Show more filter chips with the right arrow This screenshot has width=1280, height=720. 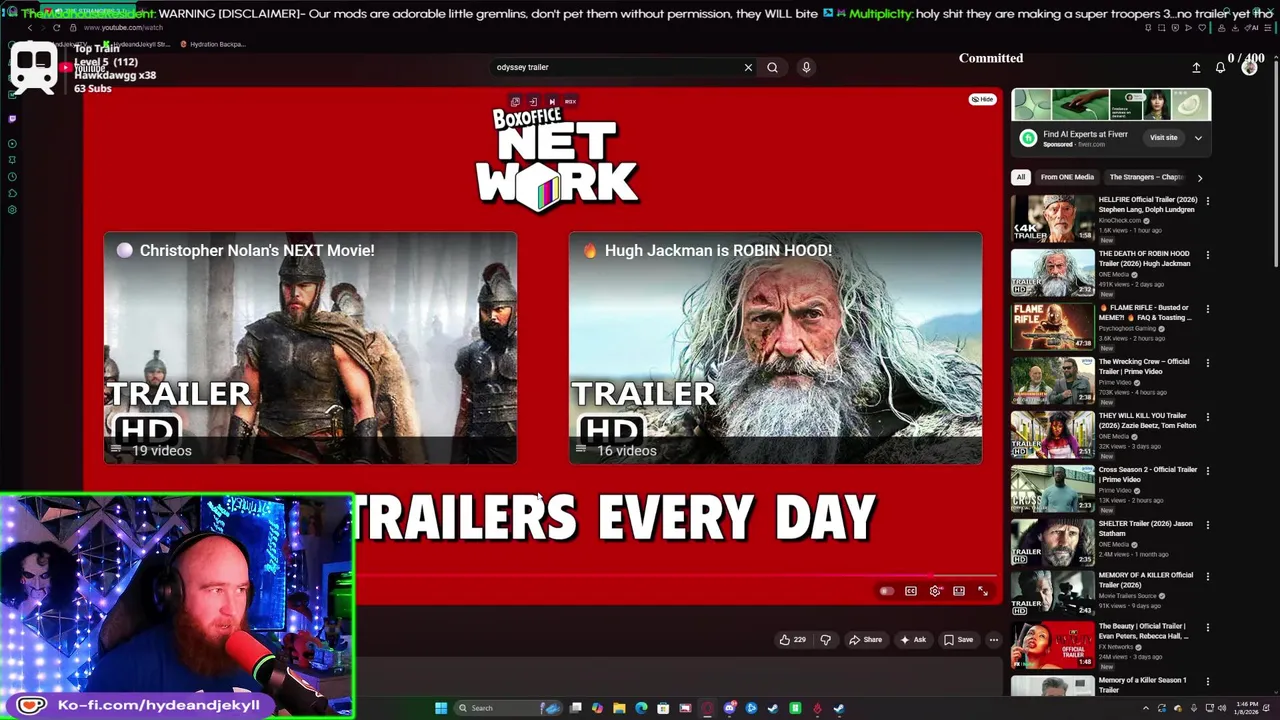pos(1199,177)
